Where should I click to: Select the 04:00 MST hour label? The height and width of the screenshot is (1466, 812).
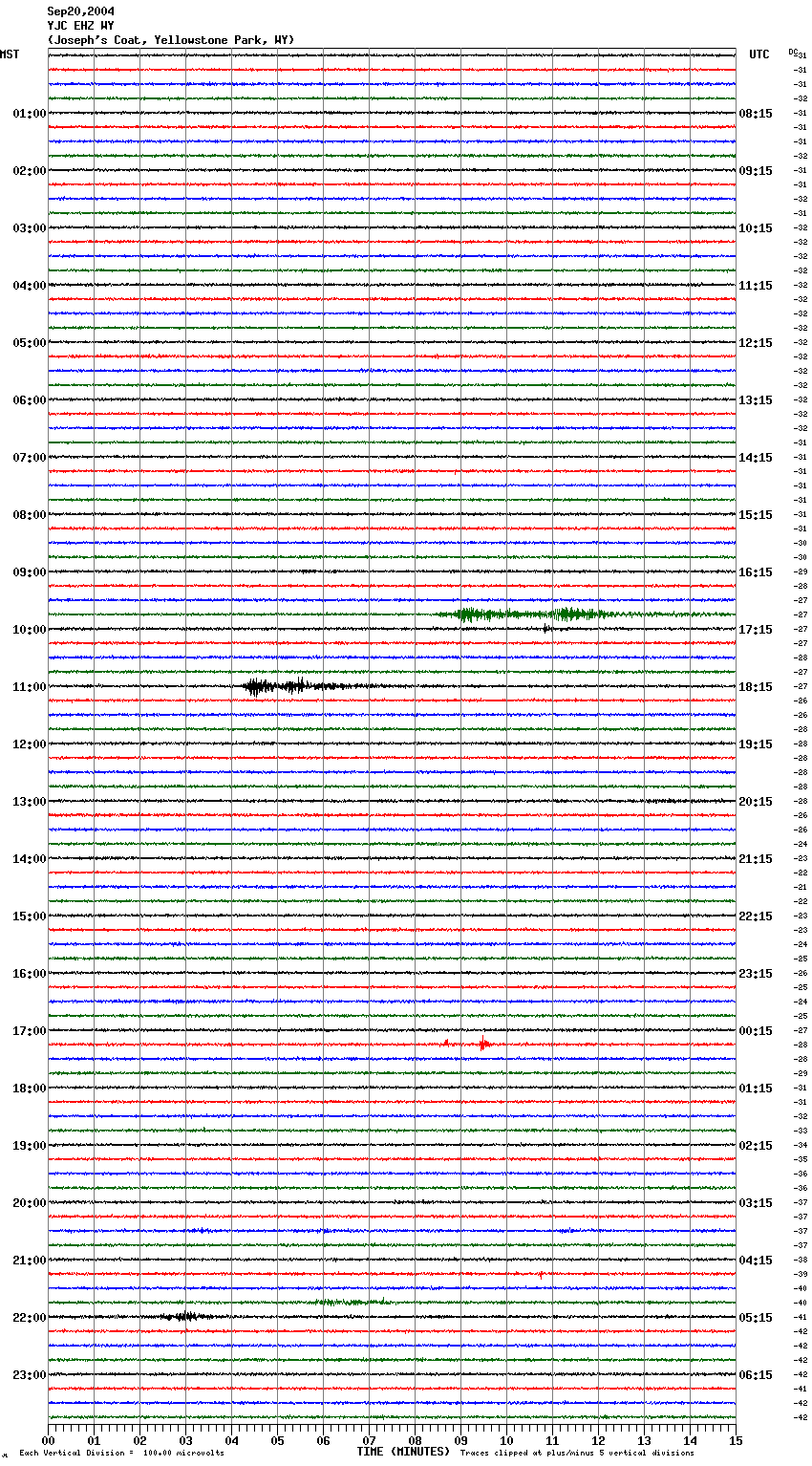click(x=29, y=286)
